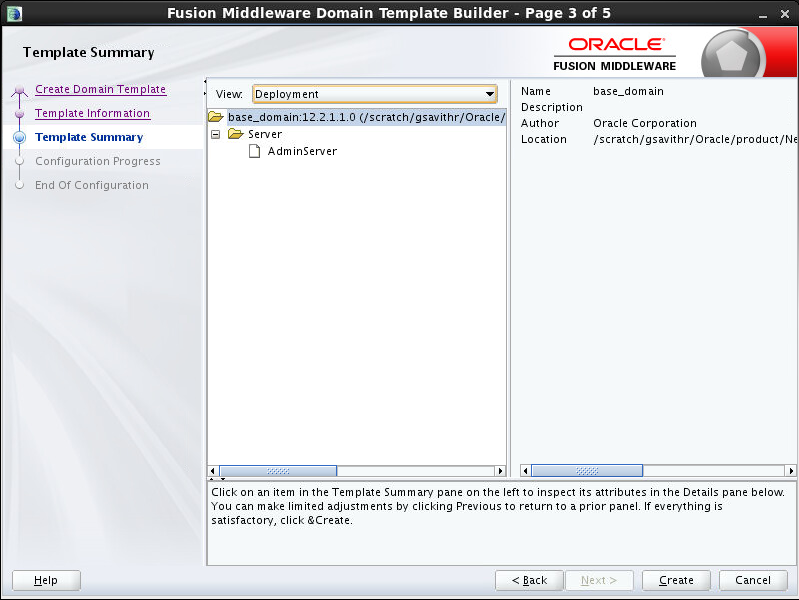Open the View dropdown showing Deployment
The width and height of the screenshot is (799, 600).
click(375, 94)
